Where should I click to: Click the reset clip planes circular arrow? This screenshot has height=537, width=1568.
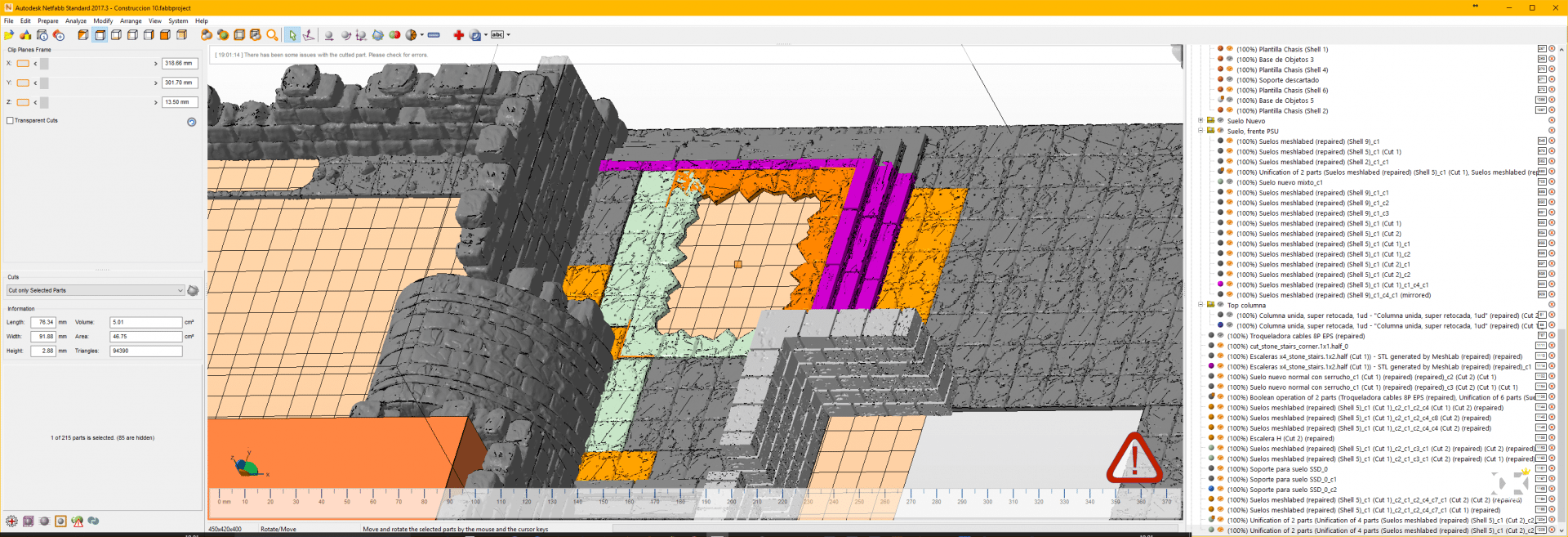(x=192, y=122)
